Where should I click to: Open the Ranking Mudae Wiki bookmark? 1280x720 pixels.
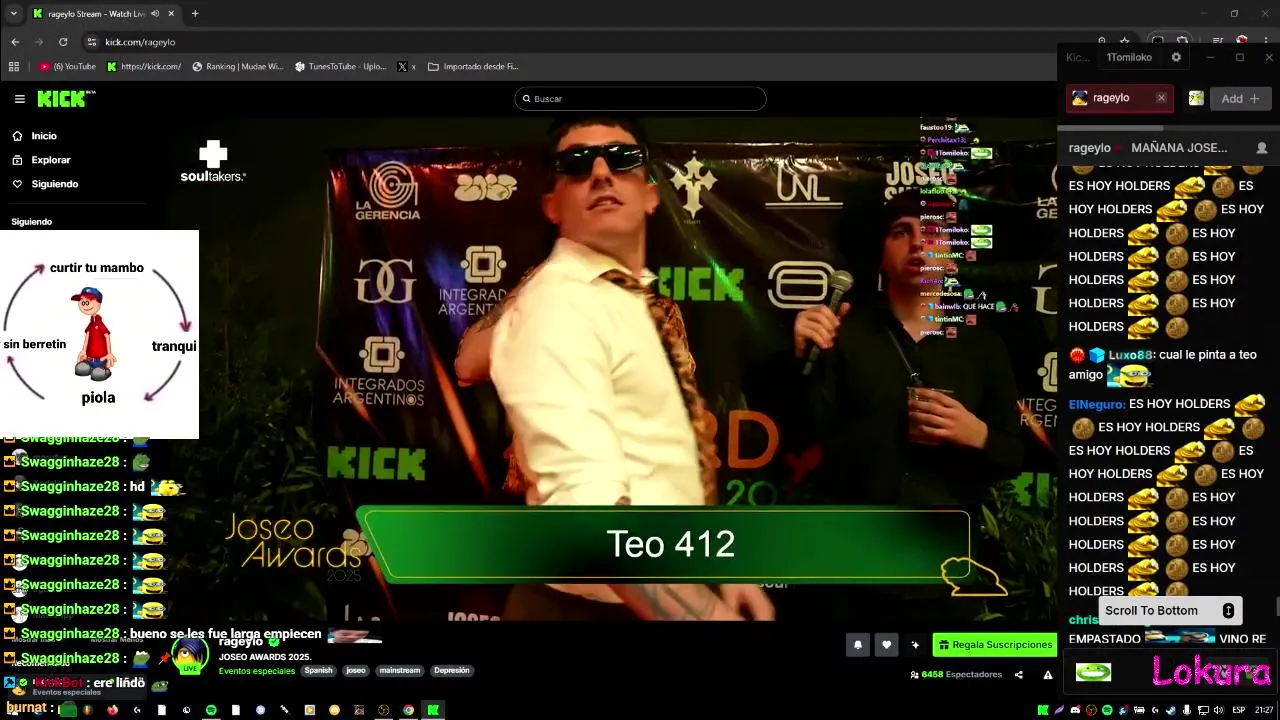pyautogui.click(x=237, y=67)
